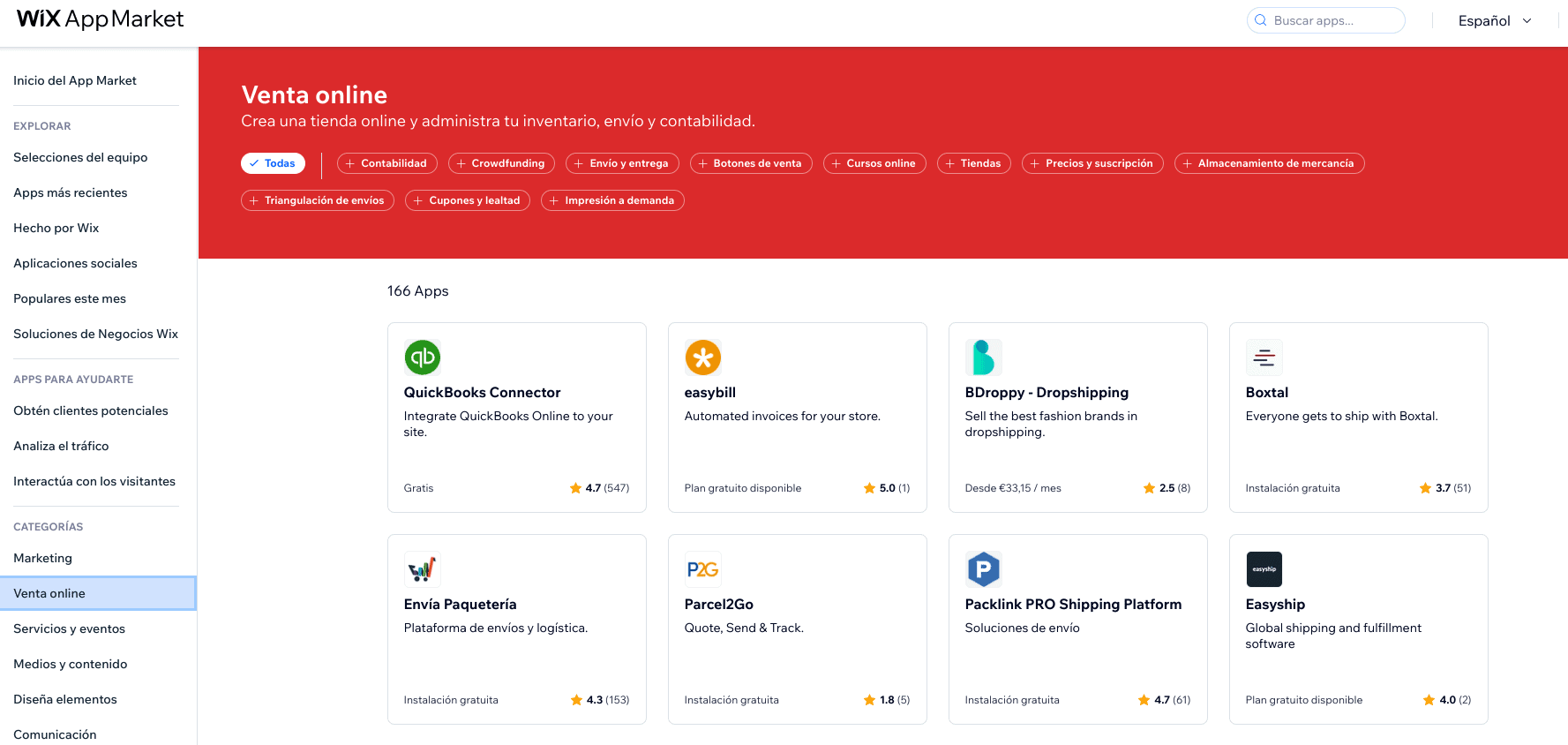Toggle the Tiendas filter chip

(x=974, y=163)
